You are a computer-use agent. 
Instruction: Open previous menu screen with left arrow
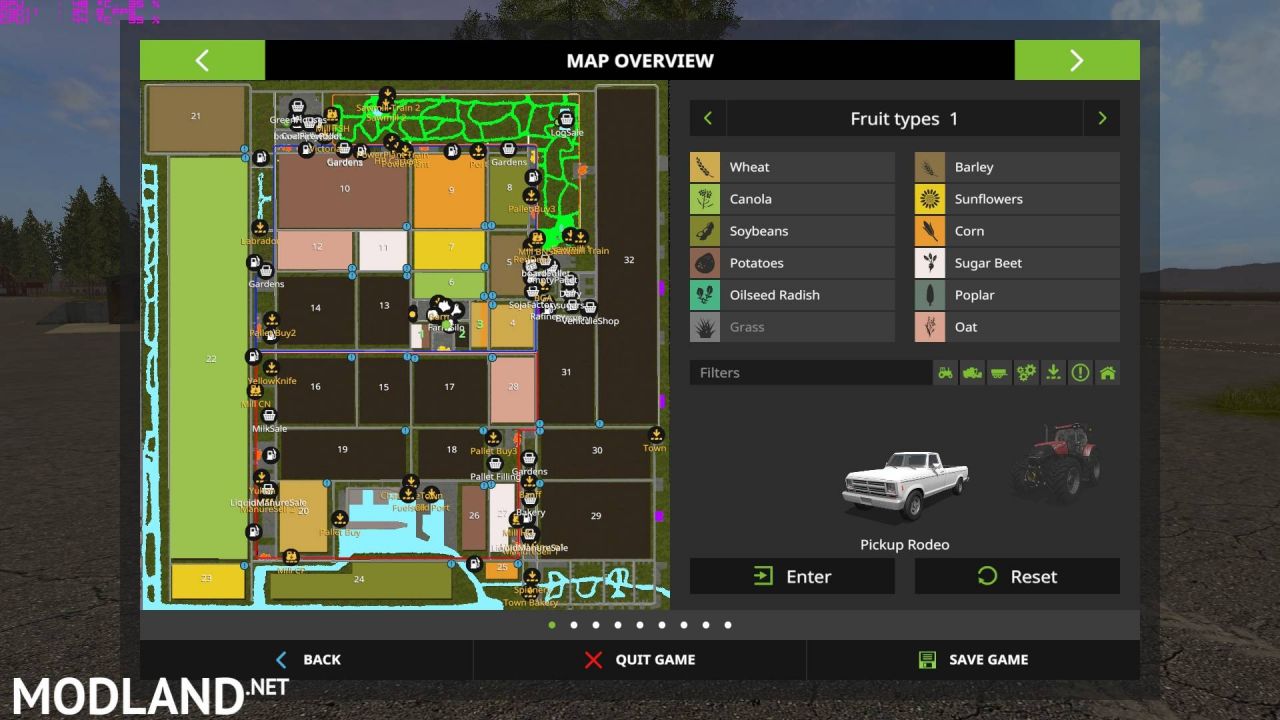click(202, 60)
